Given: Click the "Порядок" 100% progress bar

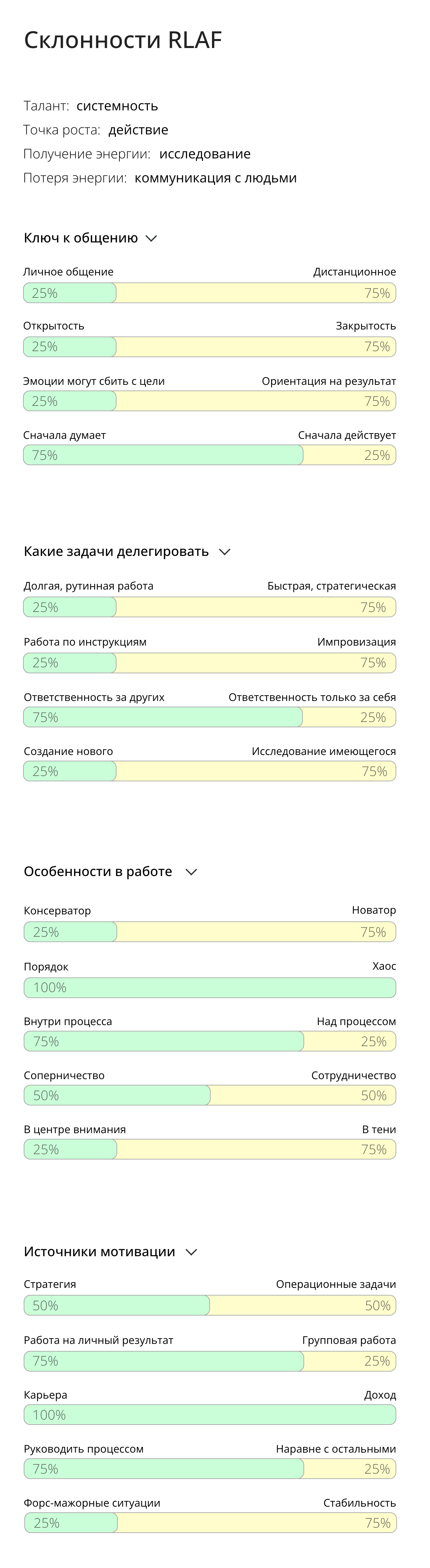Looking at the screenshot, I should 210,987.
